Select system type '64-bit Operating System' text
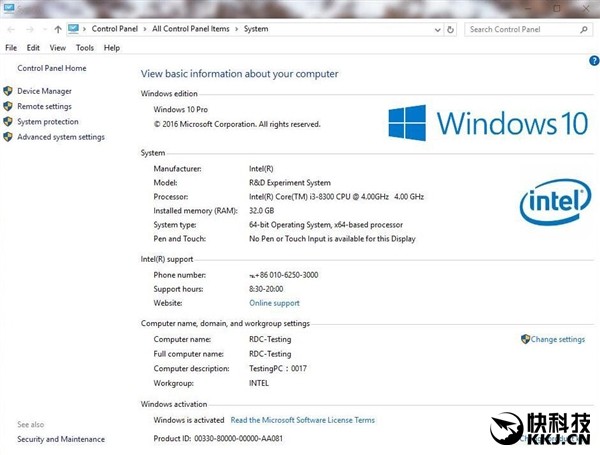Screen dimensions: 600x455 point(290,225)
